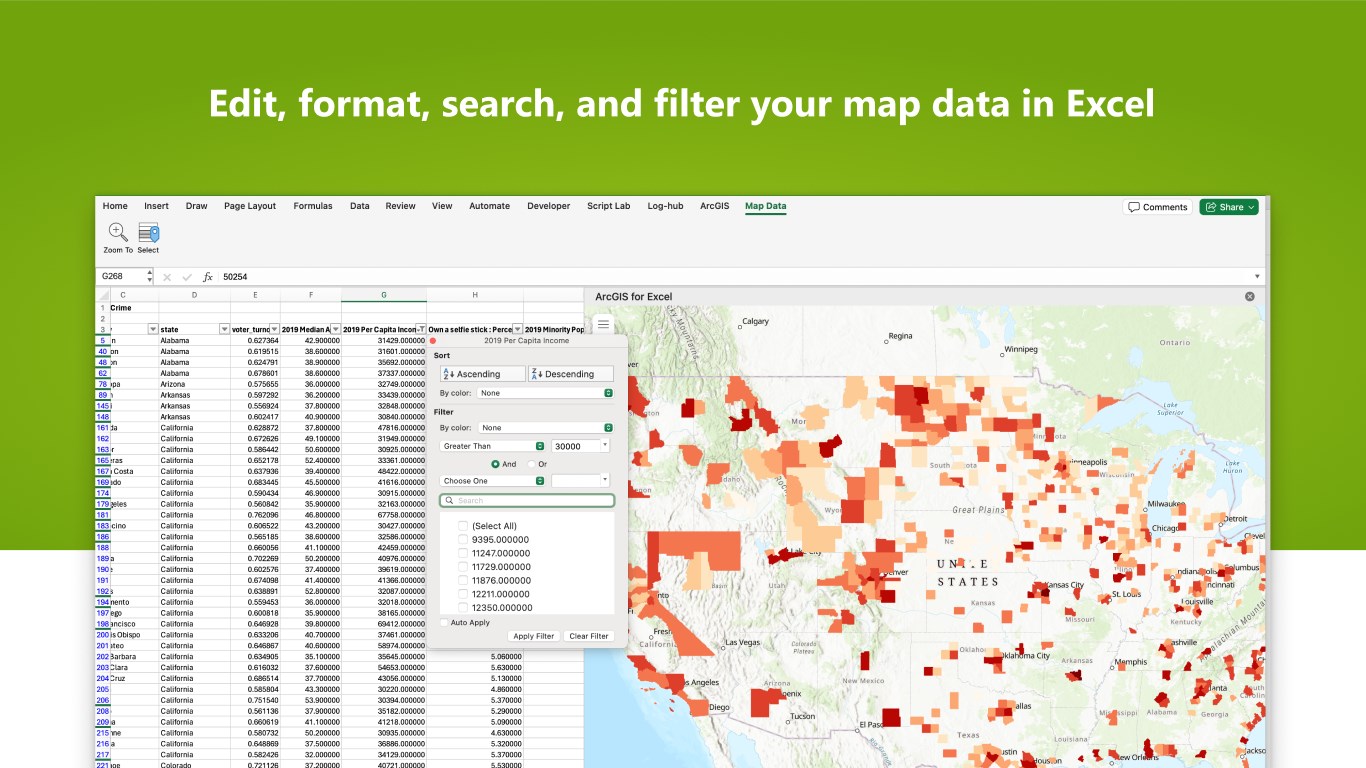Close the ArcGIS for Excel pane
This screenshot has height=768, width=1366.
point(1249,297)
